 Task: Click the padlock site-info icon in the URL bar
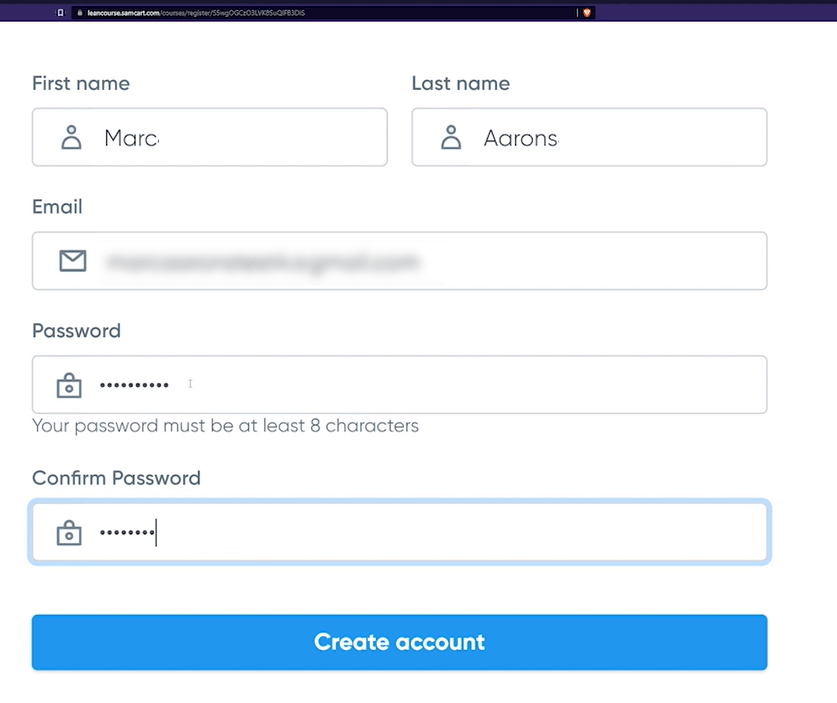tap(80, 13)
